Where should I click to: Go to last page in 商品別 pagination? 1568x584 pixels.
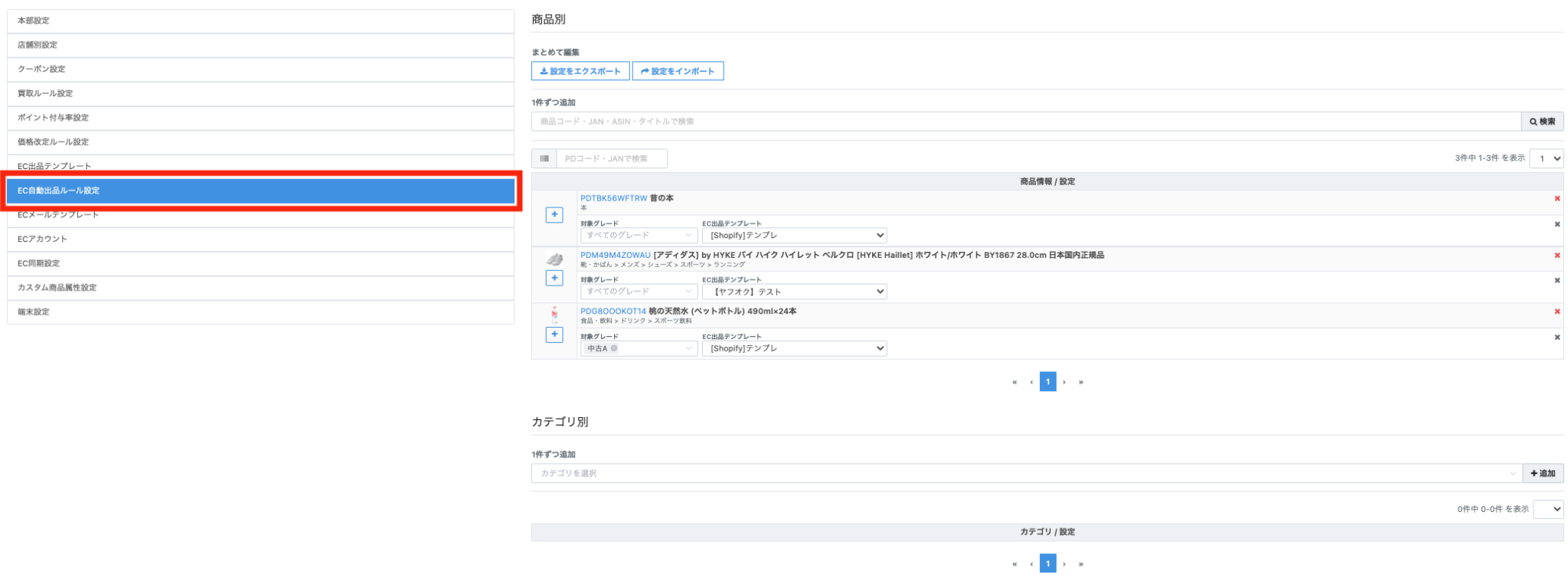coord(1081,382)
